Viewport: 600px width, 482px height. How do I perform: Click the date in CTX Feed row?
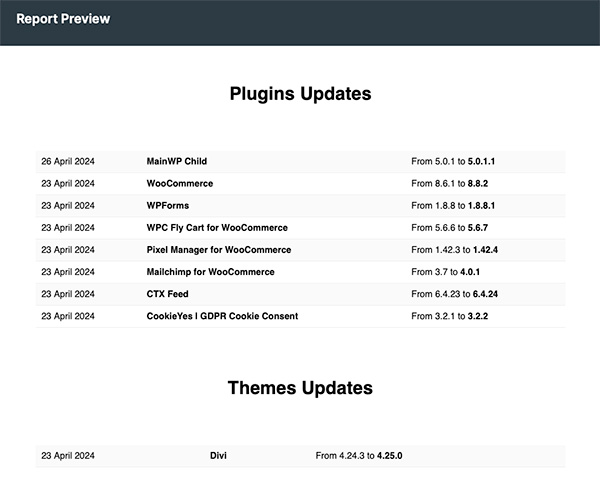[x=68, y=294]
